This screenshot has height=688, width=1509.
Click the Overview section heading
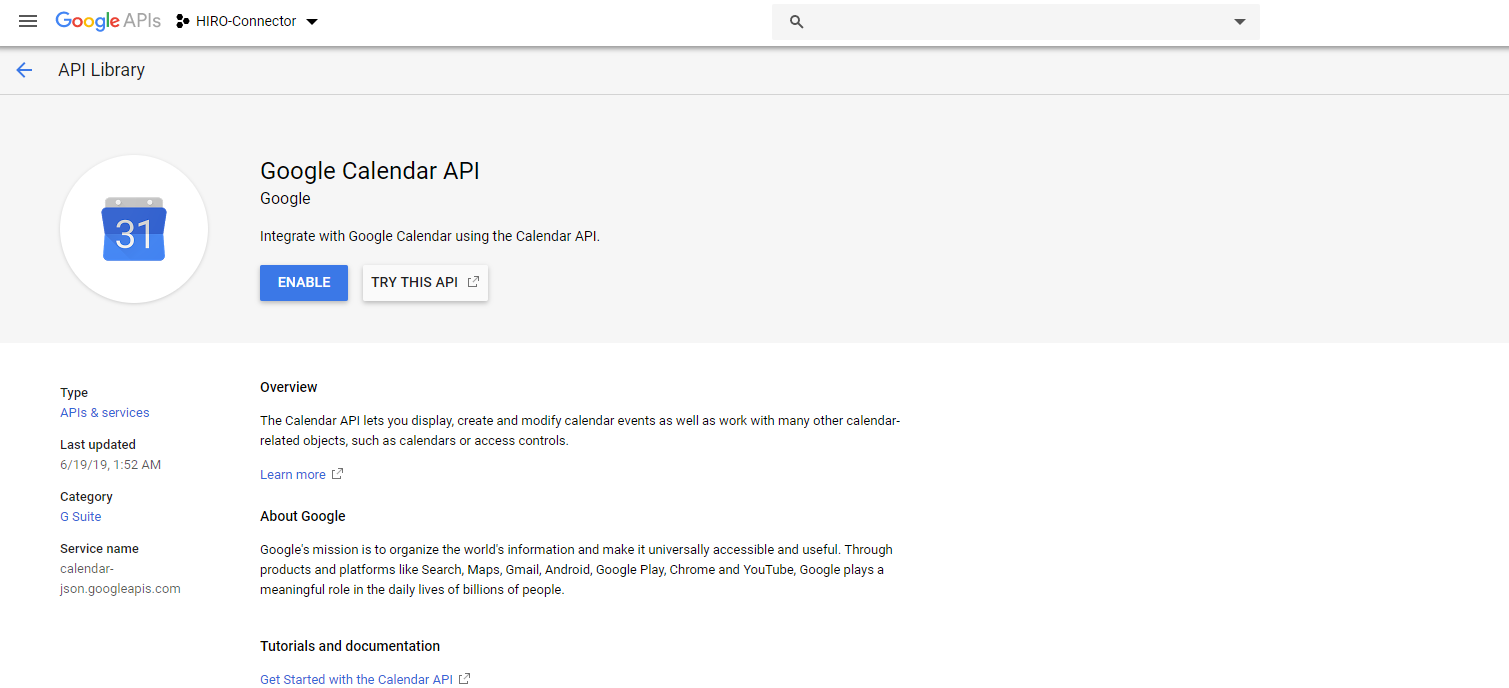click(289, 387)
